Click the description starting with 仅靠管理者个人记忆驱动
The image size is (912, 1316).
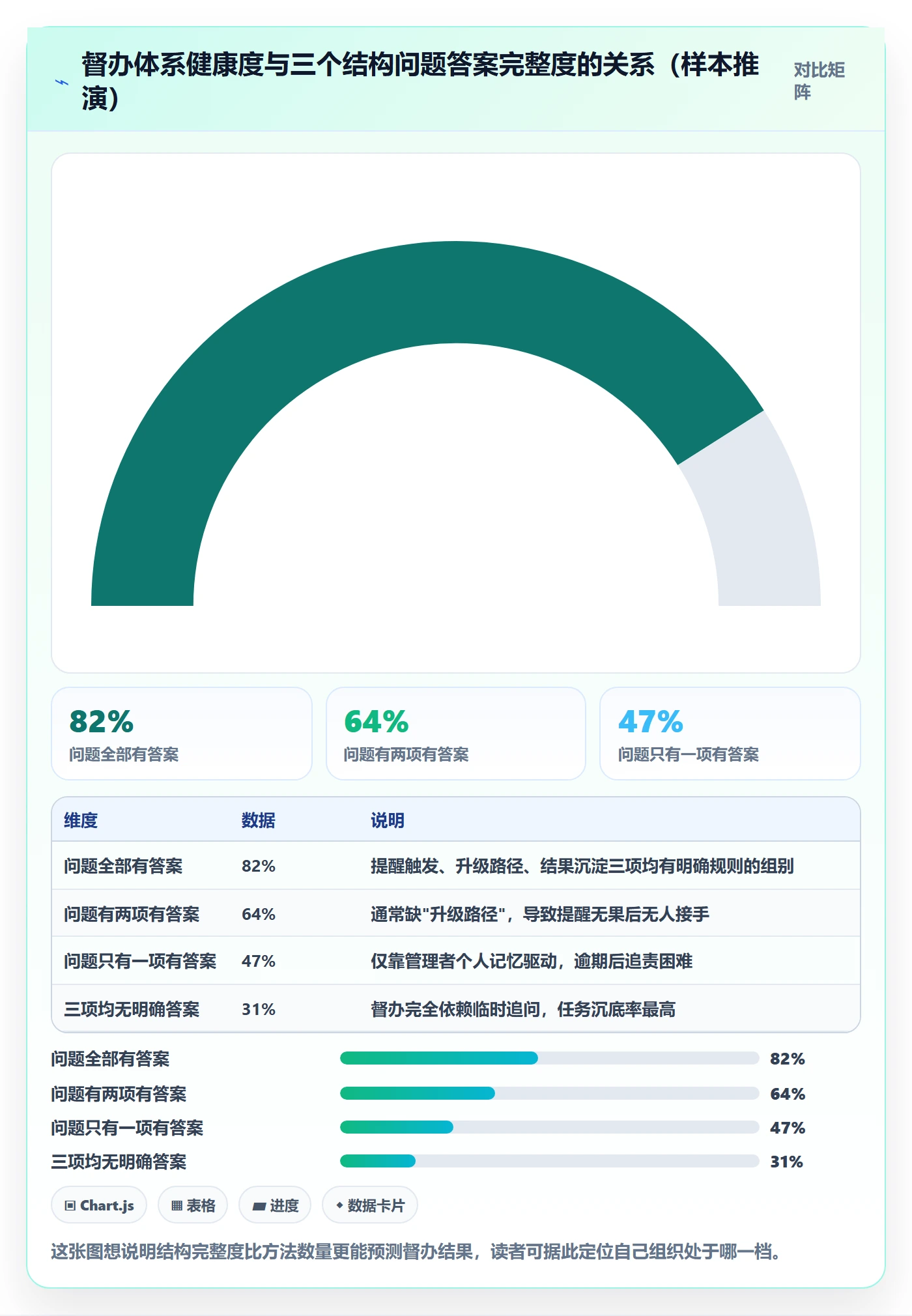[532, 961]
